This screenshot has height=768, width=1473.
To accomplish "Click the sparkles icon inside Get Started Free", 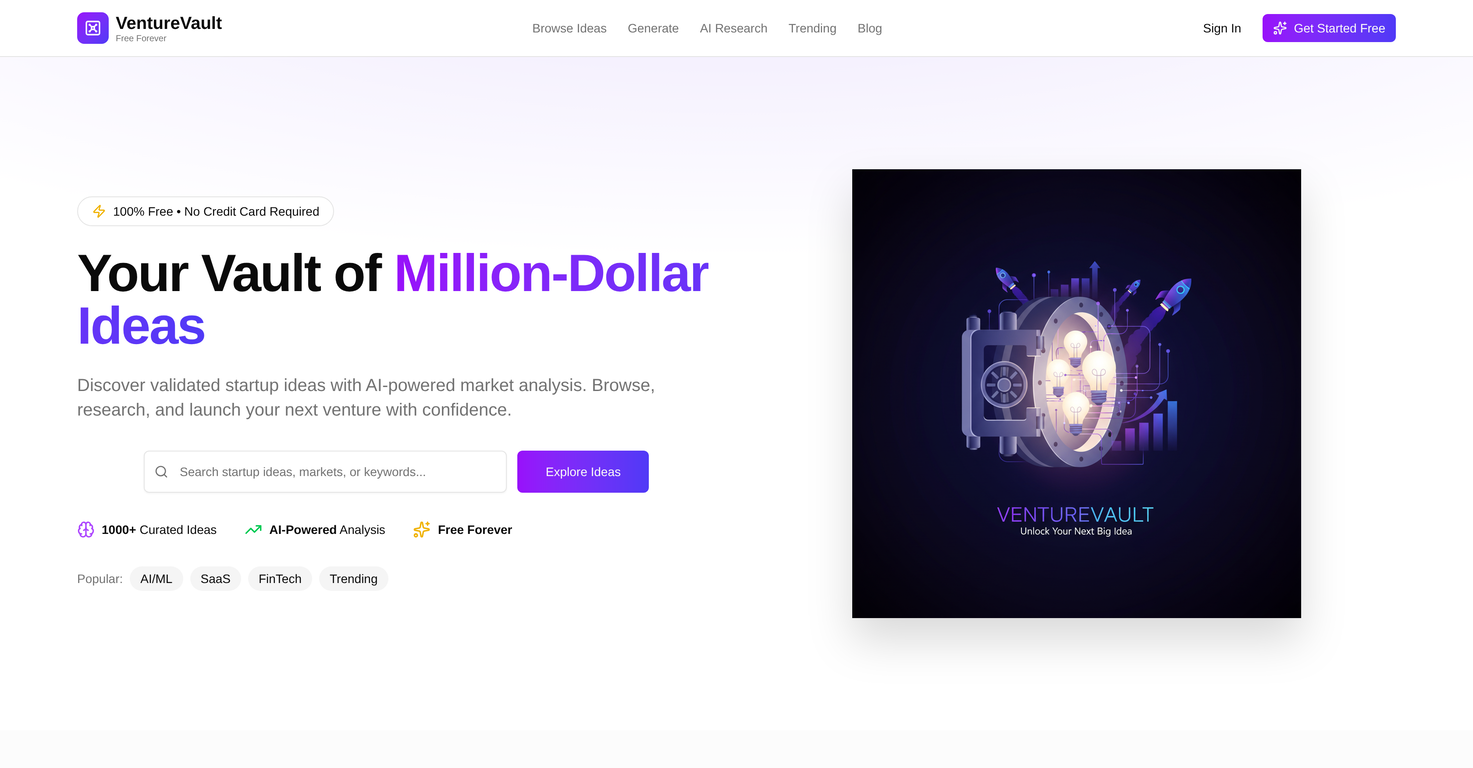I will (x=1279, y=28).
